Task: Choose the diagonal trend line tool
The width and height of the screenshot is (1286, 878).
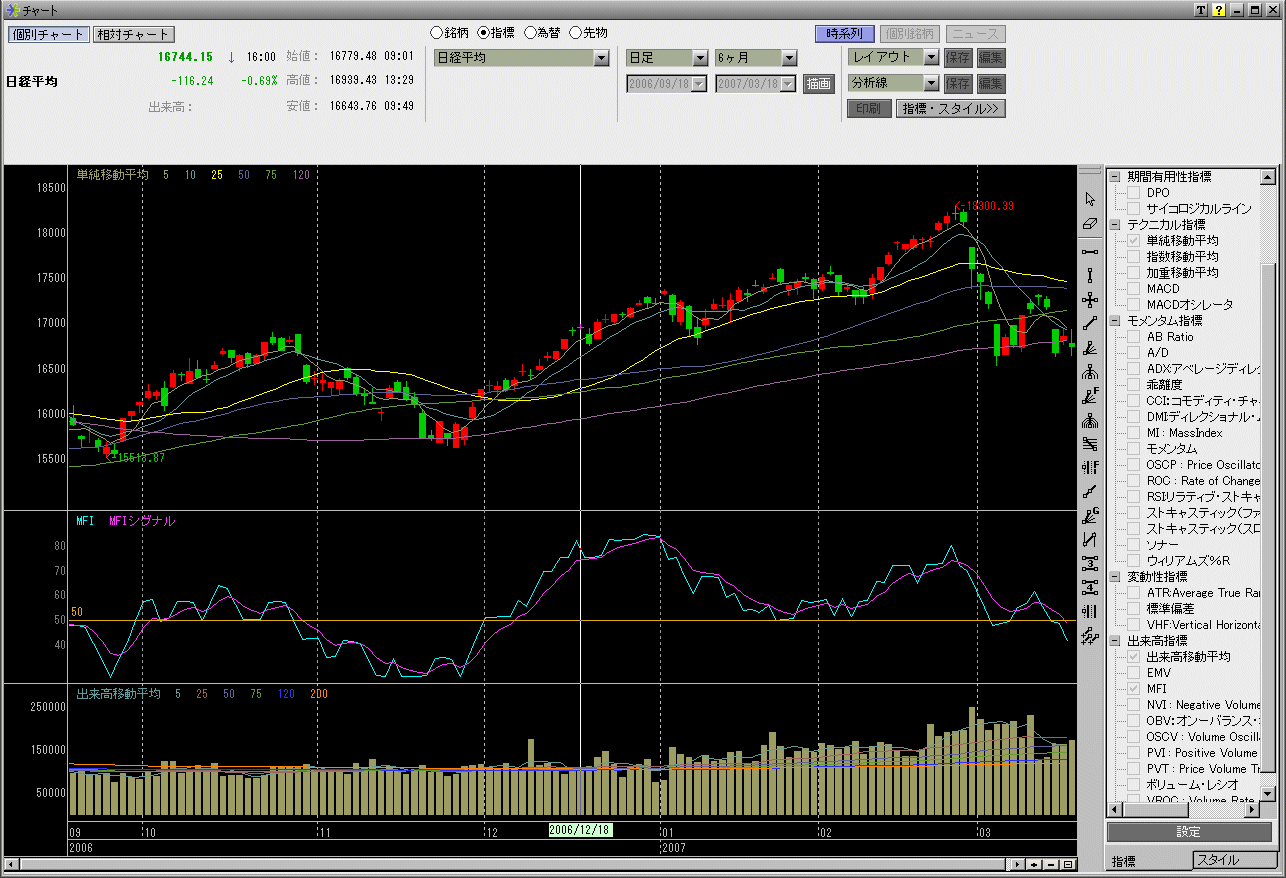Action: tap(1090, 323)
